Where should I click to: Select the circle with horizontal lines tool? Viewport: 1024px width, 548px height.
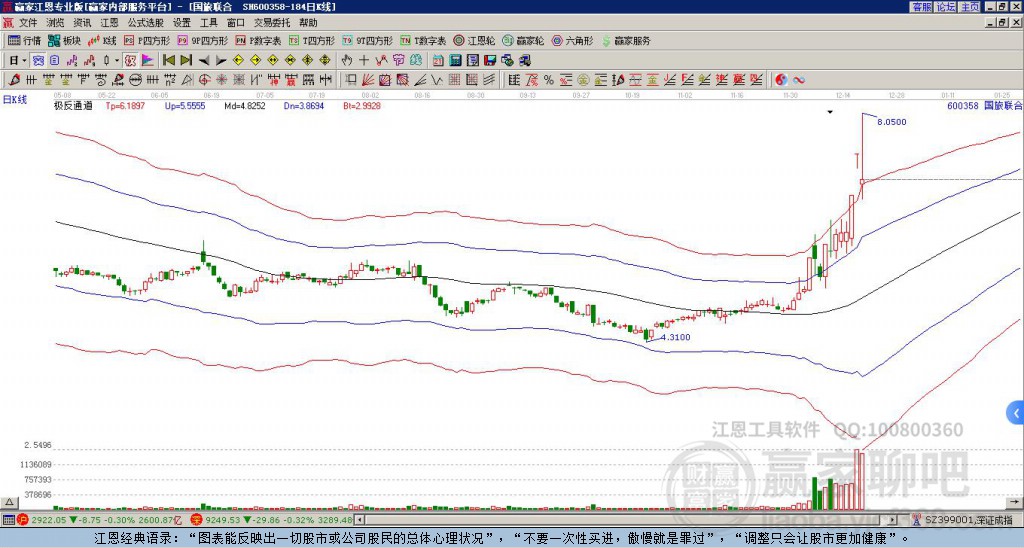[x=135, y=80]
